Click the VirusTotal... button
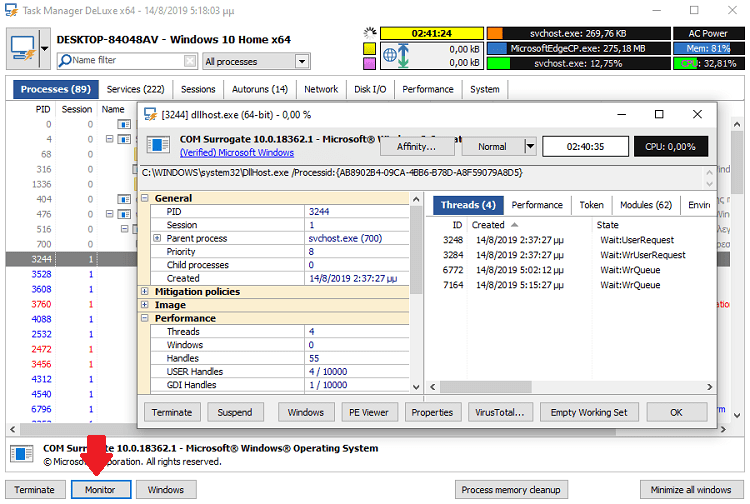 500,412
